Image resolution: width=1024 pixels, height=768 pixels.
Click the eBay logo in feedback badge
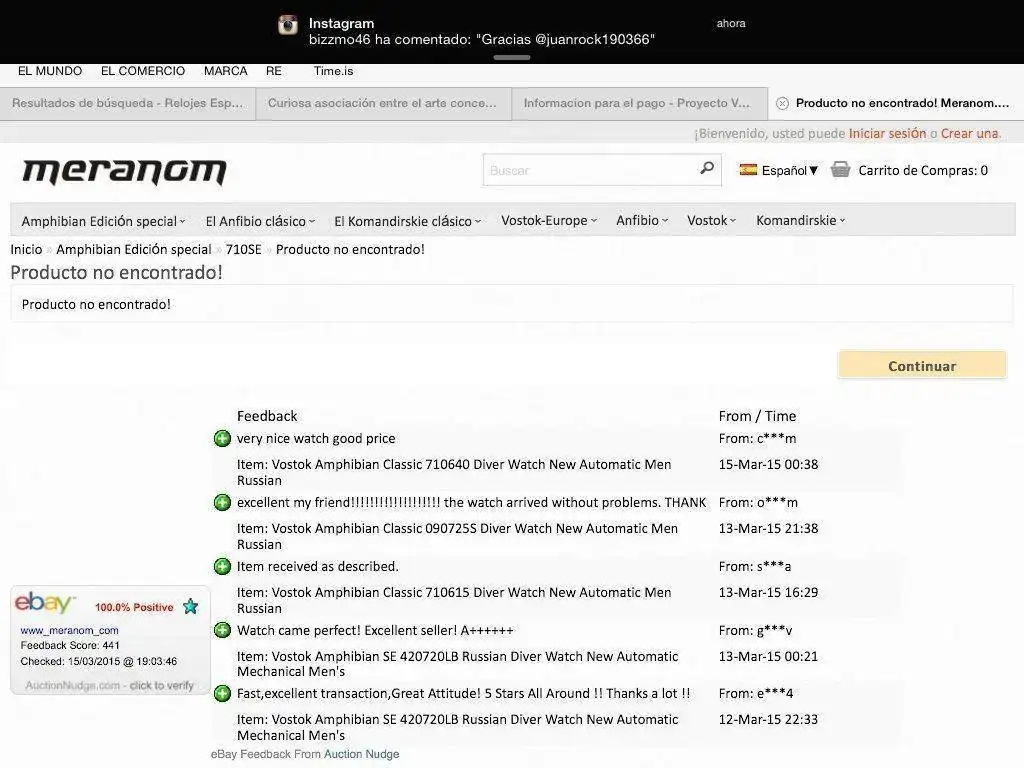44,603
